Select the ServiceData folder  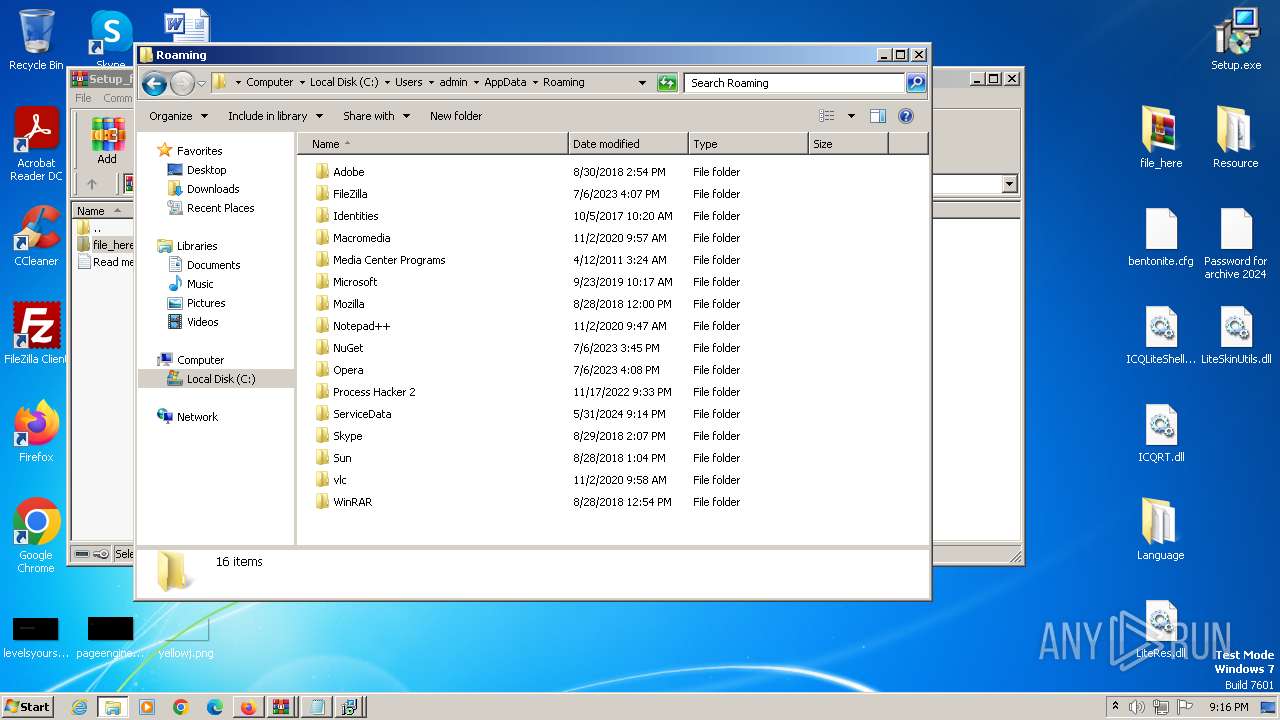[362, 414]
